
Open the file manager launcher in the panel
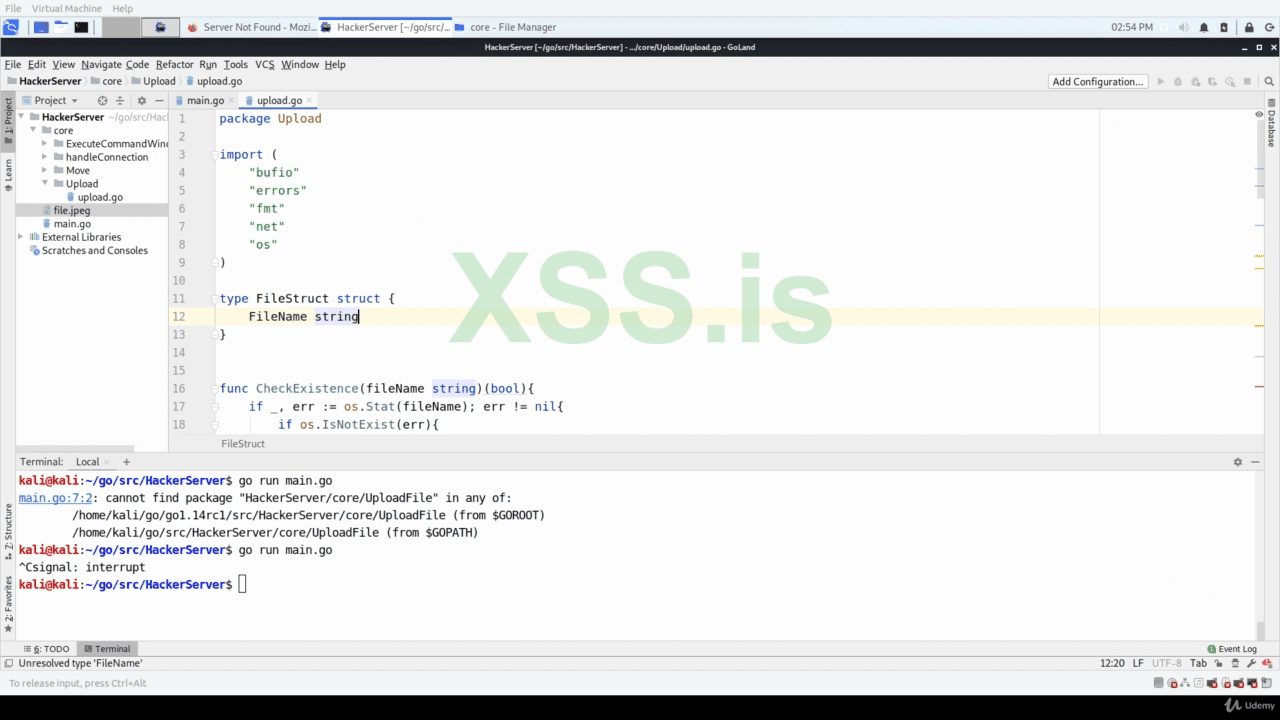point(61,27)
